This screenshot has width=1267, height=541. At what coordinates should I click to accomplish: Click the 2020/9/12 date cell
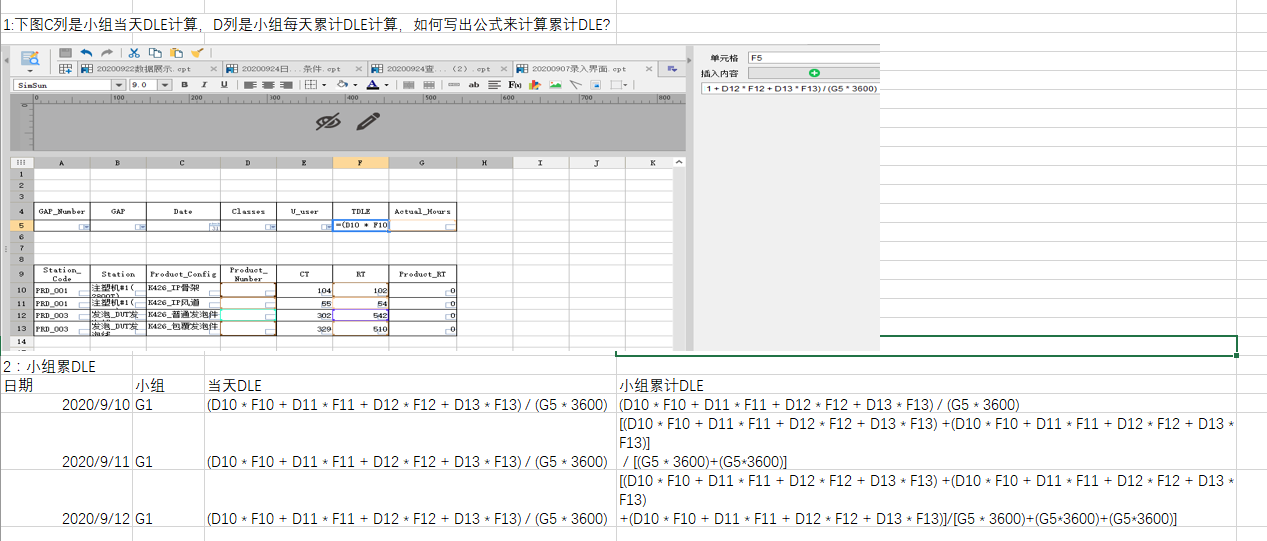tap(67, 499)
